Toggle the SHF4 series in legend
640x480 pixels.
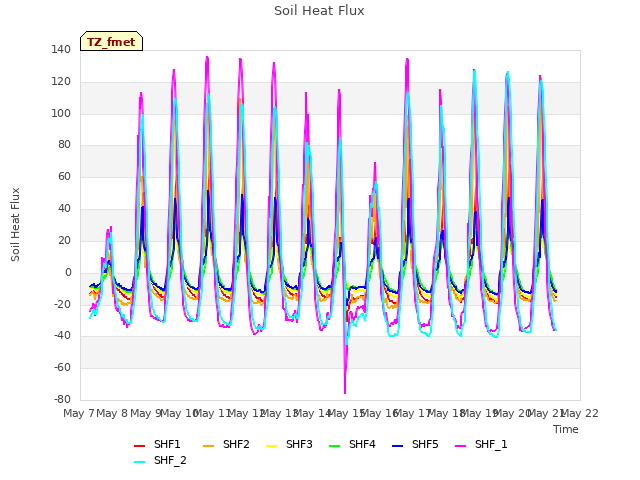(352, 444)
